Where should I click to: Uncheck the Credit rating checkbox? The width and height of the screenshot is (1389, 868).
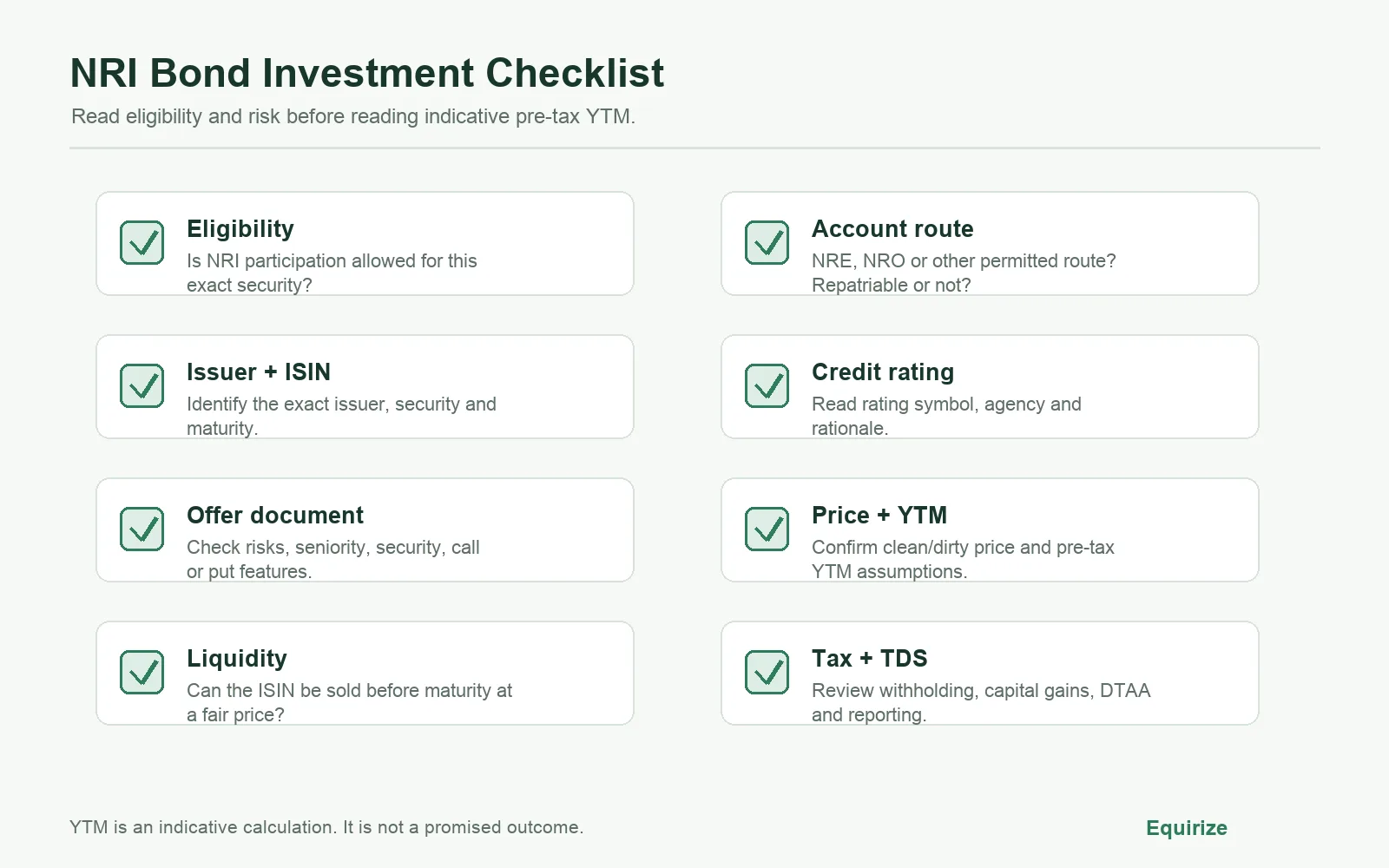tap(767, 386)
